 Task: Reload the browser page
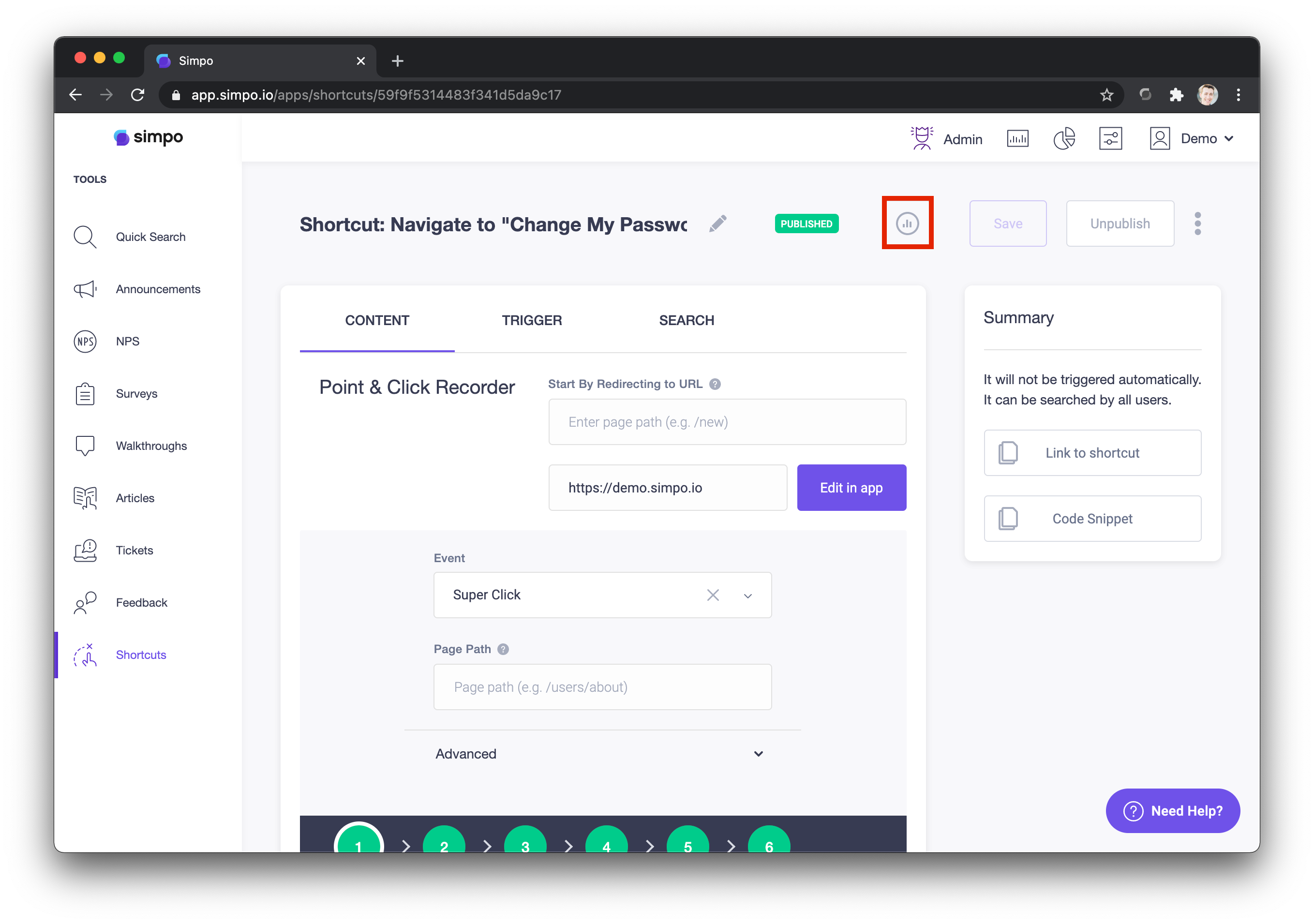pyautogui.click(x=137, y=94)
